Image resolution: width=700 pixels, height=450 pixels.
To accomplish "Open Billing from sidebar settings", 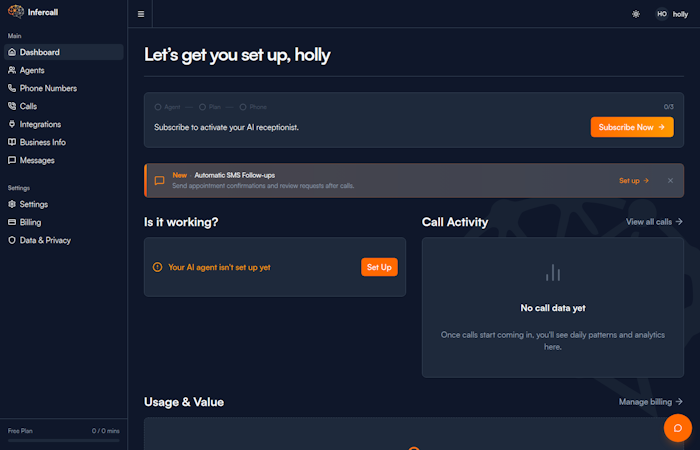I will point(31,222).
